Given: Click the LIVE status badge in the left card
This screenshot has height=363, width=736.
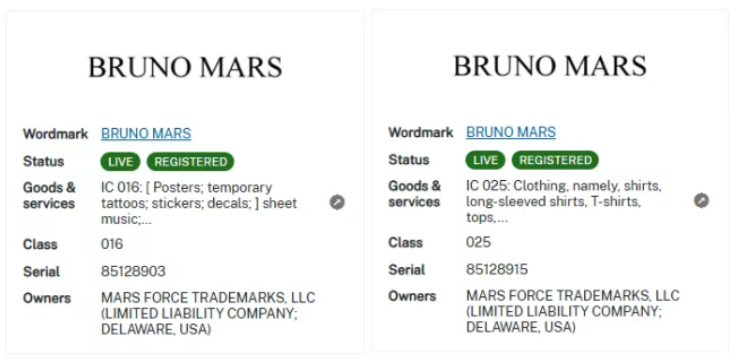Looking at the screenshot, I should tap(120, 162).
